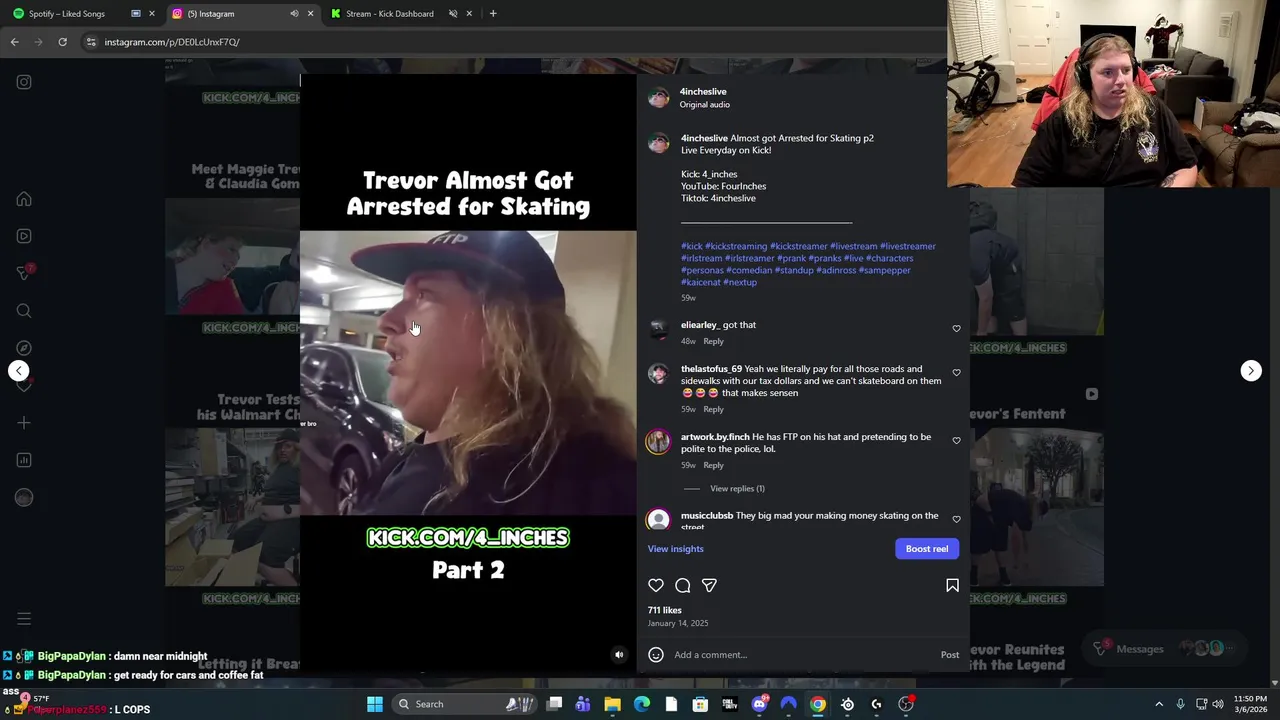Close the Spotify tab
This screenshot has width=1280, height=720.
(152, 14)
